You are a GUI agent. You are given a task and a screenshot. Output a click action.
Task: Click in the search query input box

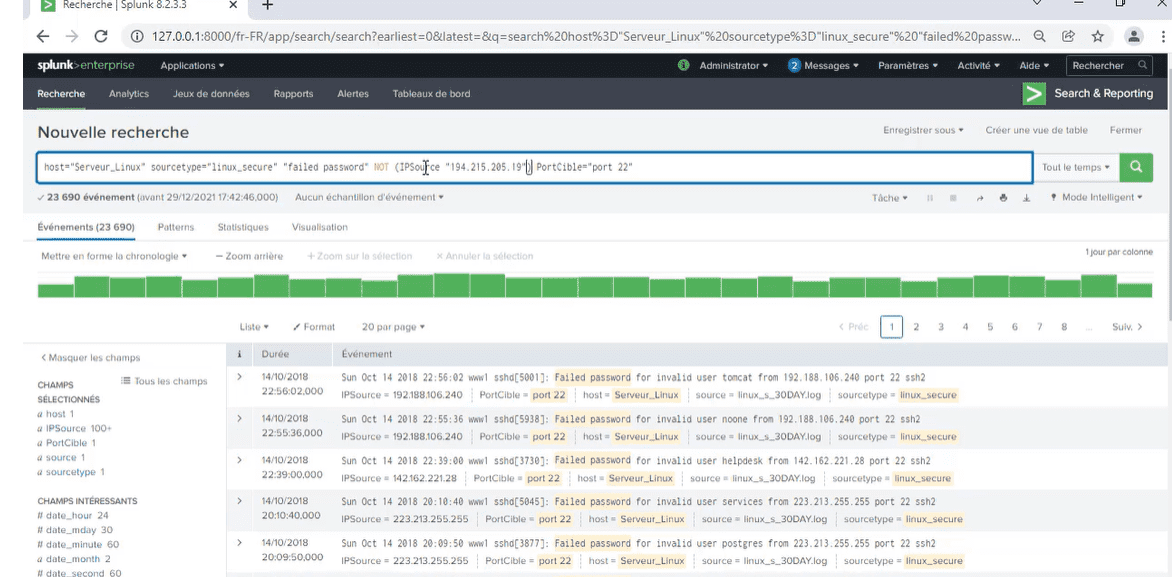[534, 167]
